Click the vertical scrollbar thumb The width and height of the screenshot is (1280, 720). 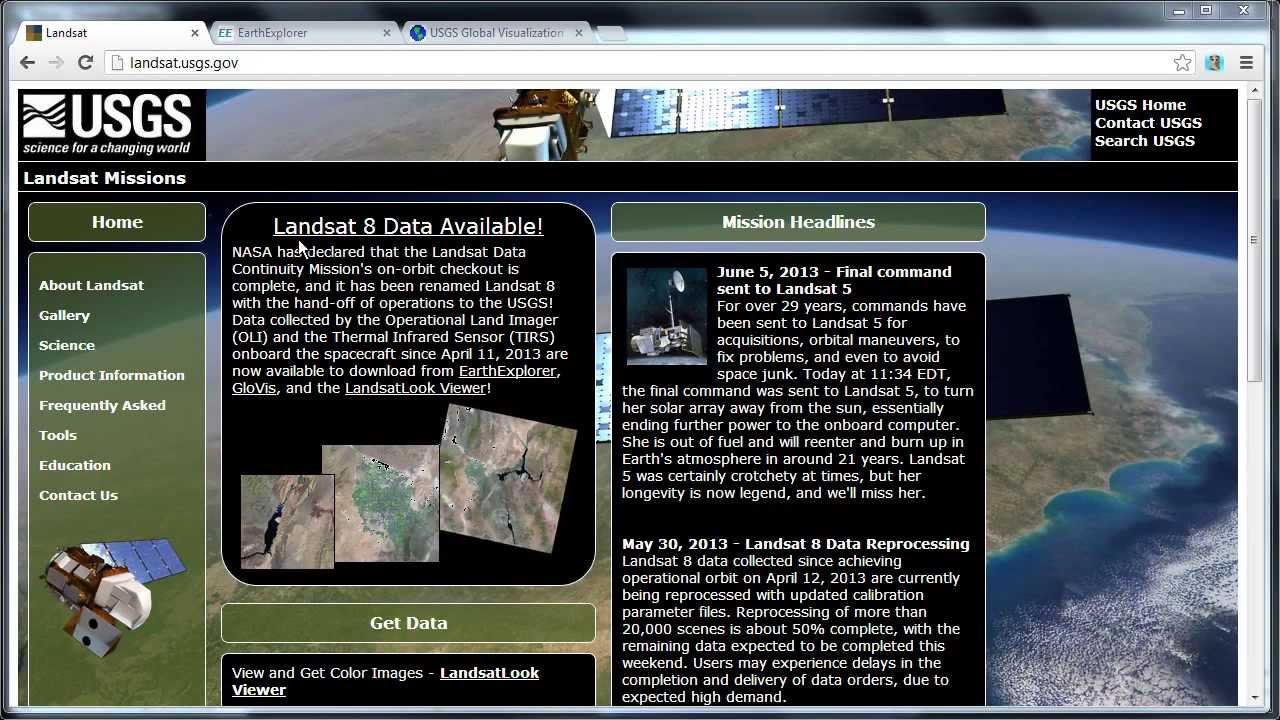click(x=1254, y=240)
